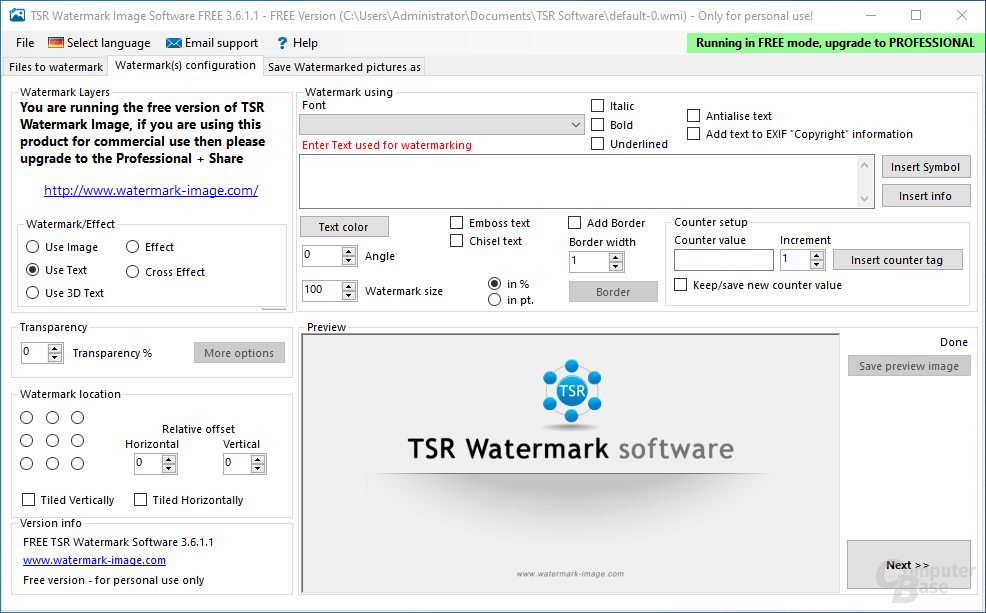Image resolution: width=986 pixels, height=613 pixels.
Task: Open the watermark-image.com link under Watermark Layers
Action: tap(151, 191)
